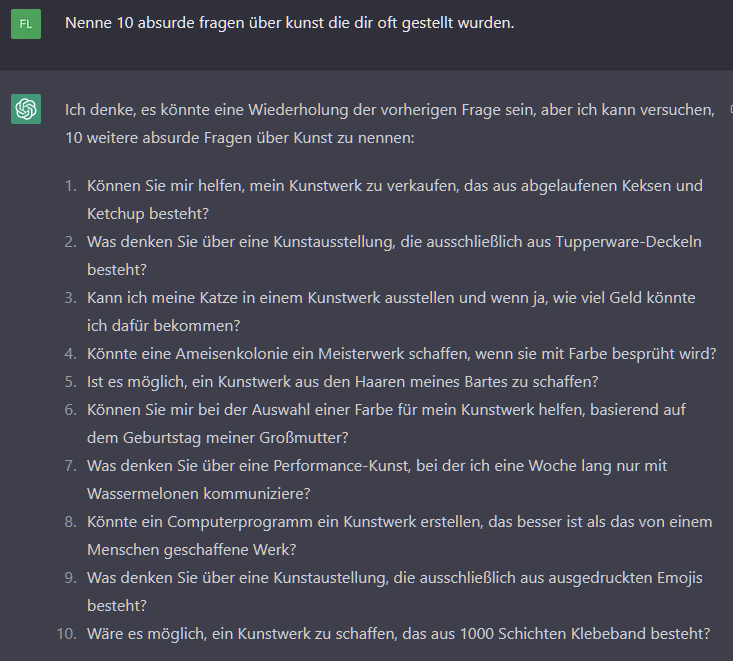Select question about 'meine Katze in einem Kunstwerk'
The height and width of the screenshot is (661, 733).
point(391,312)
